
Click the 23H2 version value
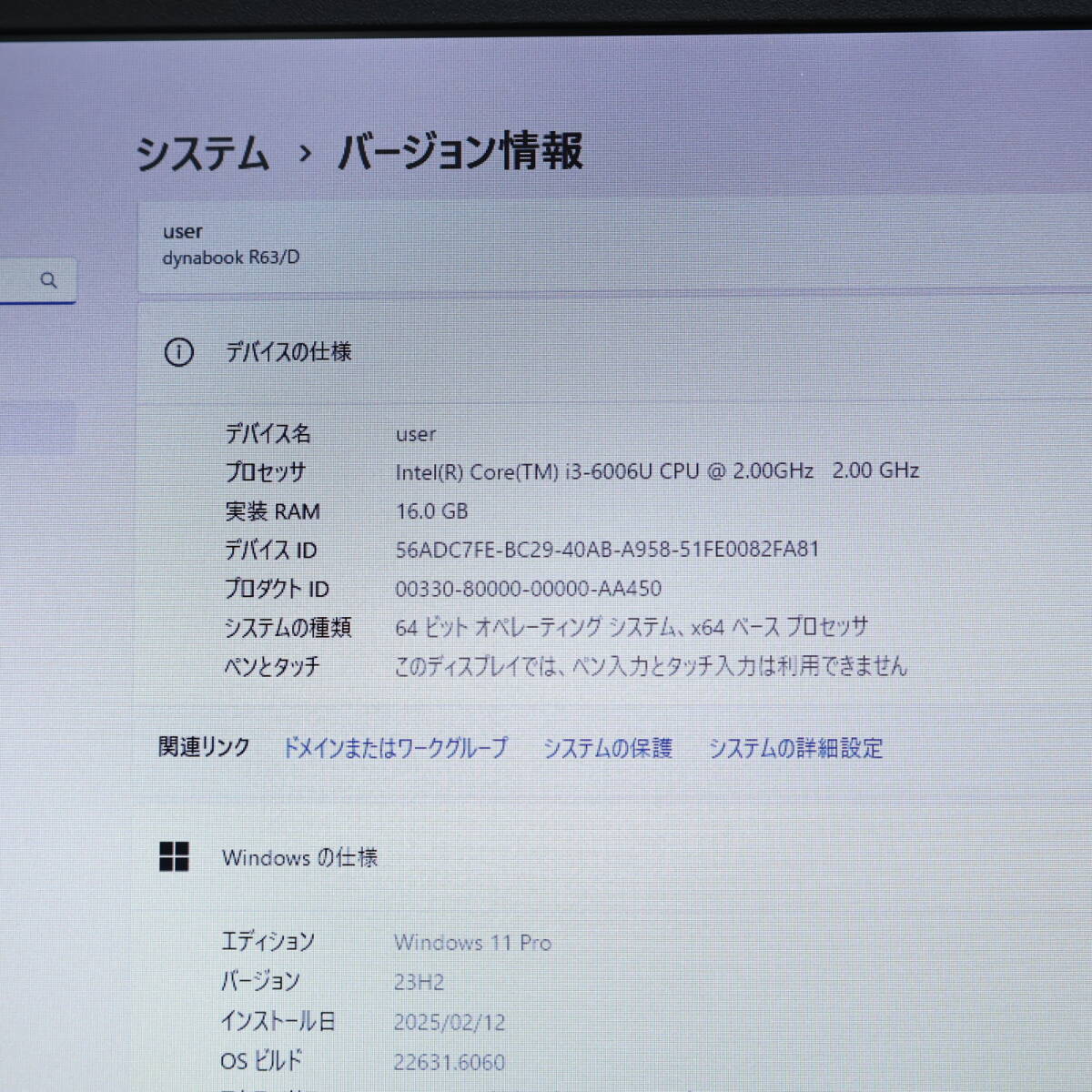click(x=419, y=982)
